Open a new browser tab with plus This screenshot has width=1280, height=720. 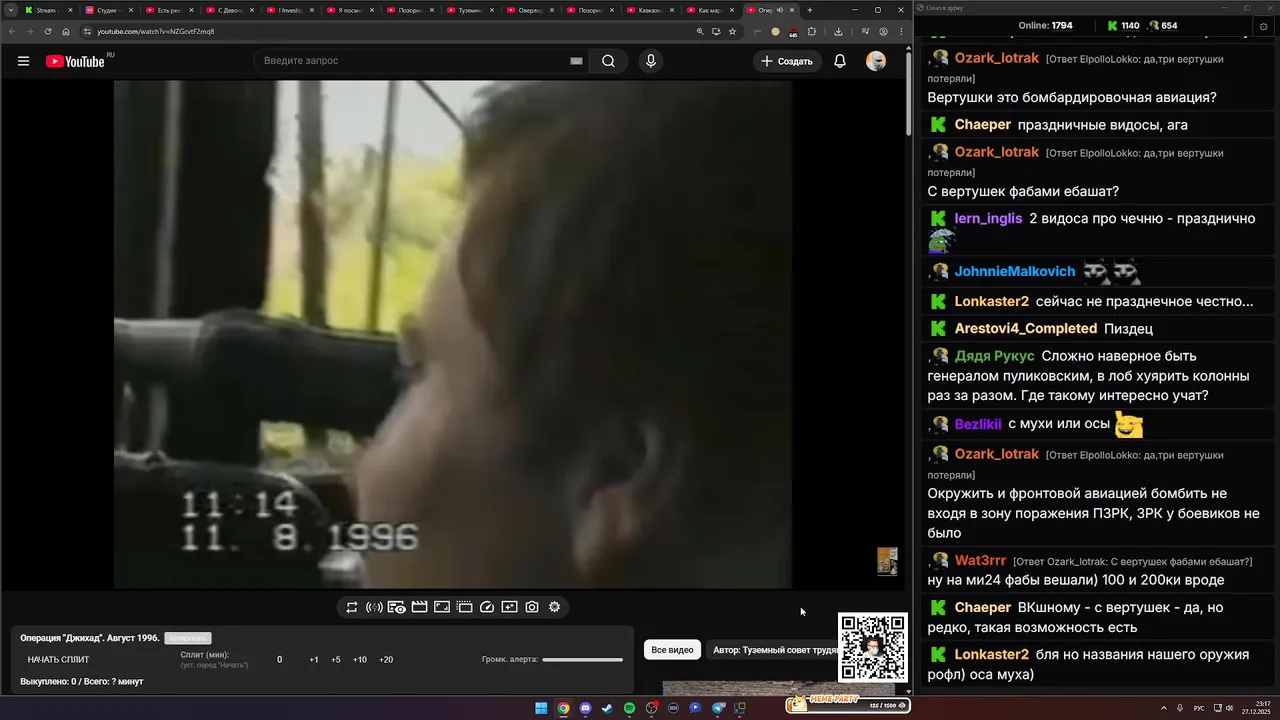(810, 10)
